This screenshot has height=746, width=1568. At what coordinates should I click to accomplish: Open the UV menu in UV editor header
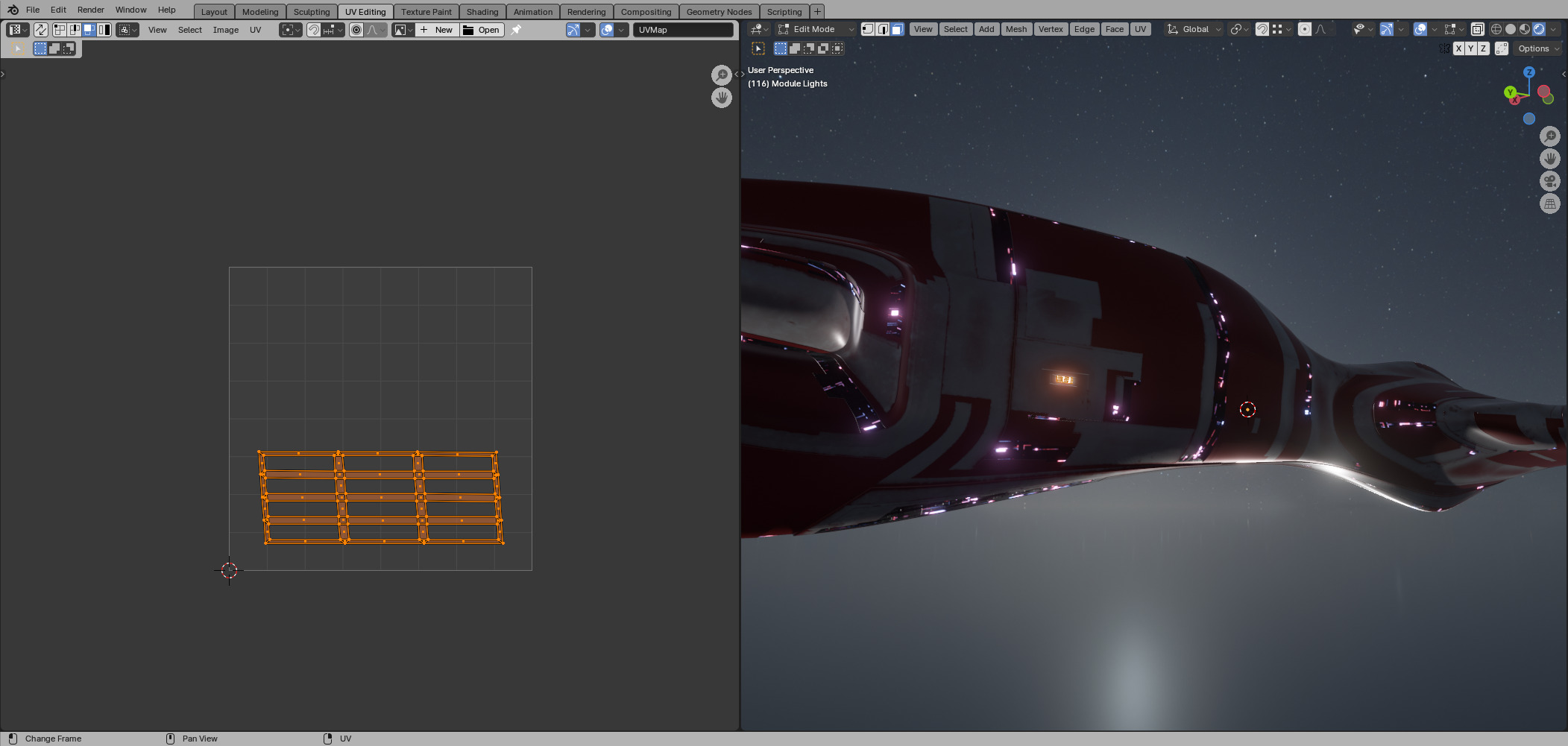click(x=256, y=30)
